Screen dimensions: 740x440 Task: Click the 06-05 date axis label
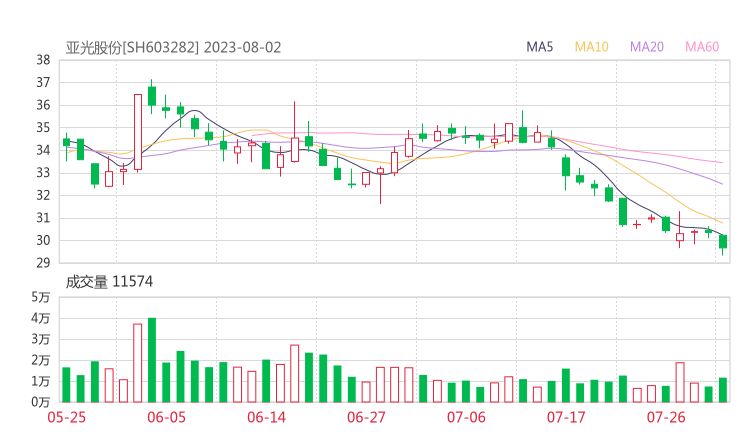pos(167,417)
